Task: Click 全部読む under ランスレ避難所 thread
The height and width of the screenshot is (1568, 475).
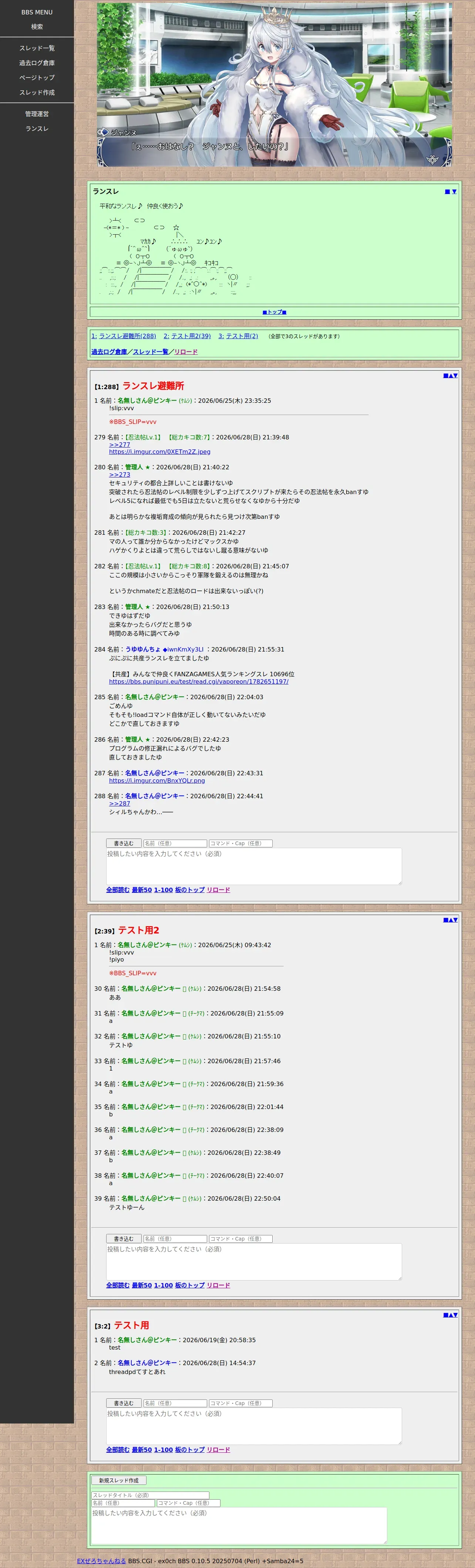Action: (x=118, y=890)
